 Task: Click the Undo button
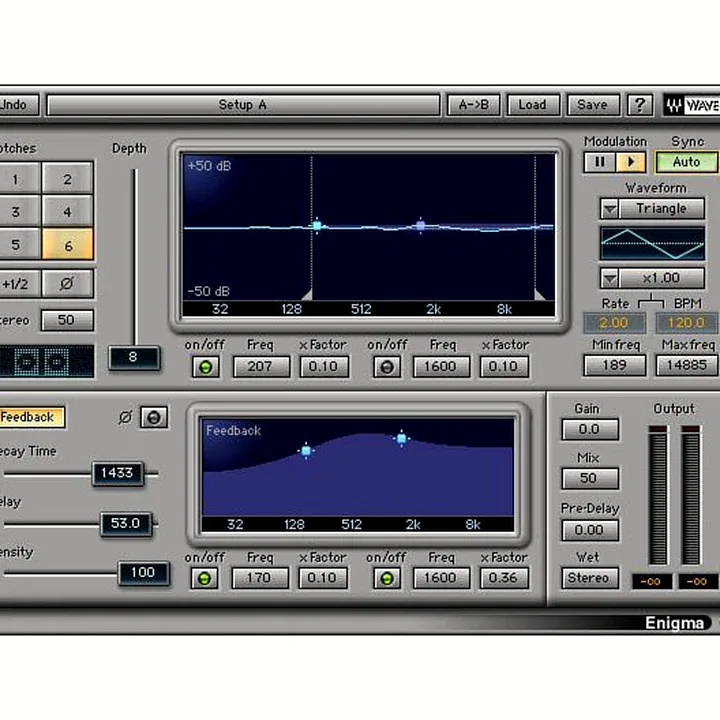(18, 105)
